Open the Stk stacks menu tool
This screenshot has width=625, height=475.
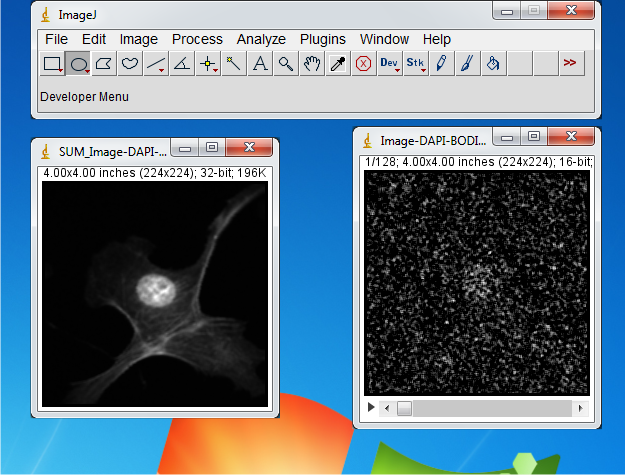tap(416, 63)
